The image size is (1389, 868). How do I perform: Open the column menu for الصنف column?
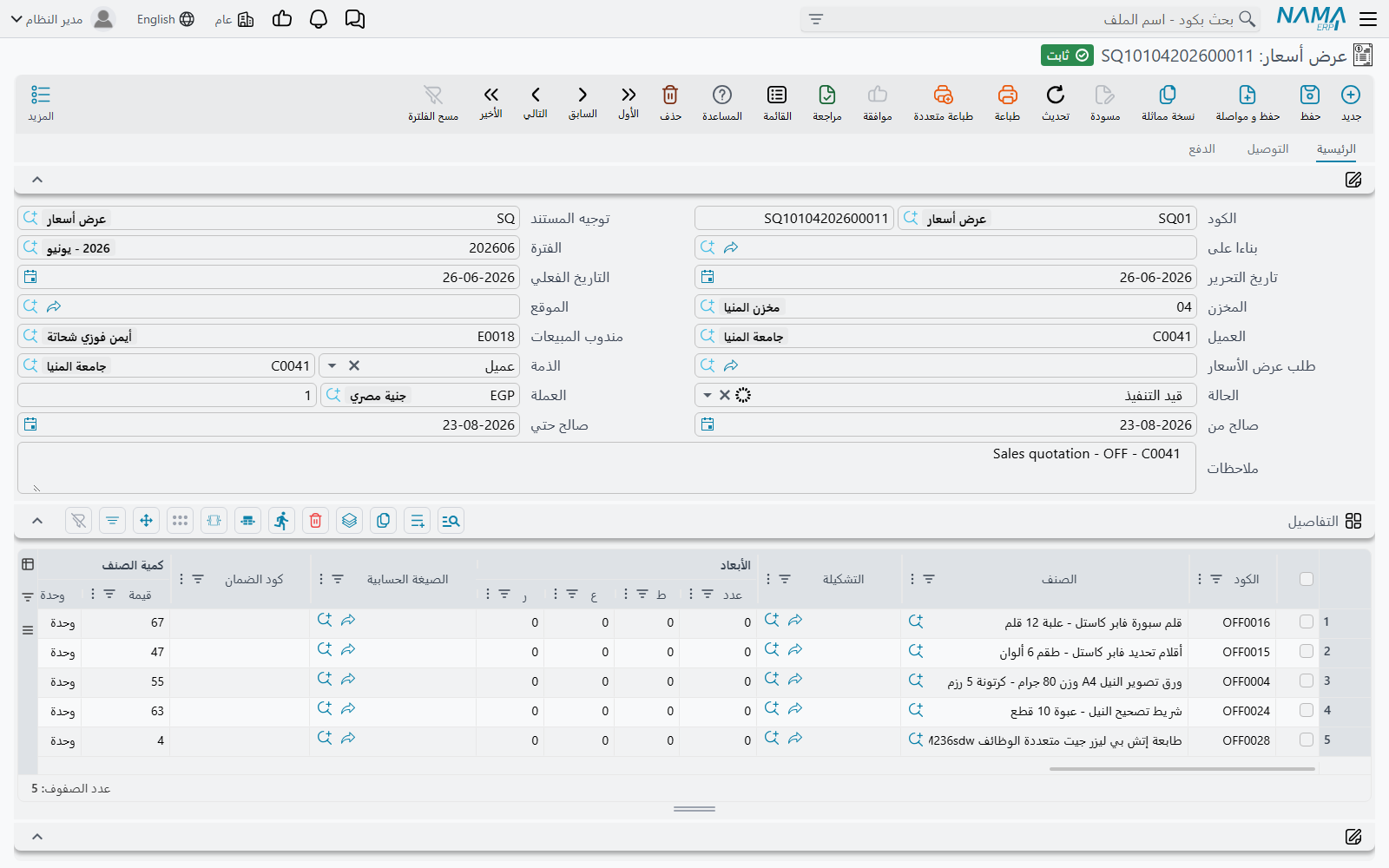pyautogui.click(x=912, y=579)
